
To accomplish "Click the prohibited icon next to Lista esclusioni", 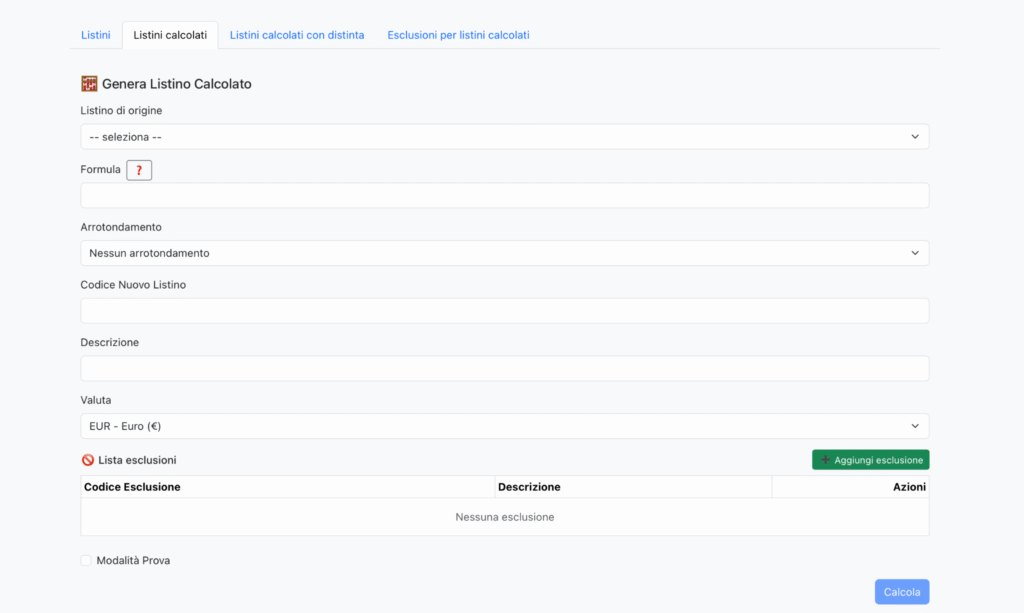I will tap(88, 460).
